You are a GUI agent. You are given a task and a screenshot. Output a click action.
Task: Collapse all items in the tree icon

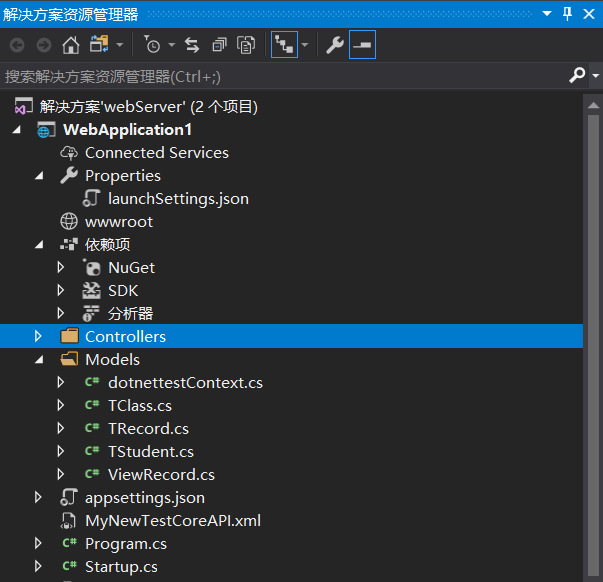coord(220,45)
